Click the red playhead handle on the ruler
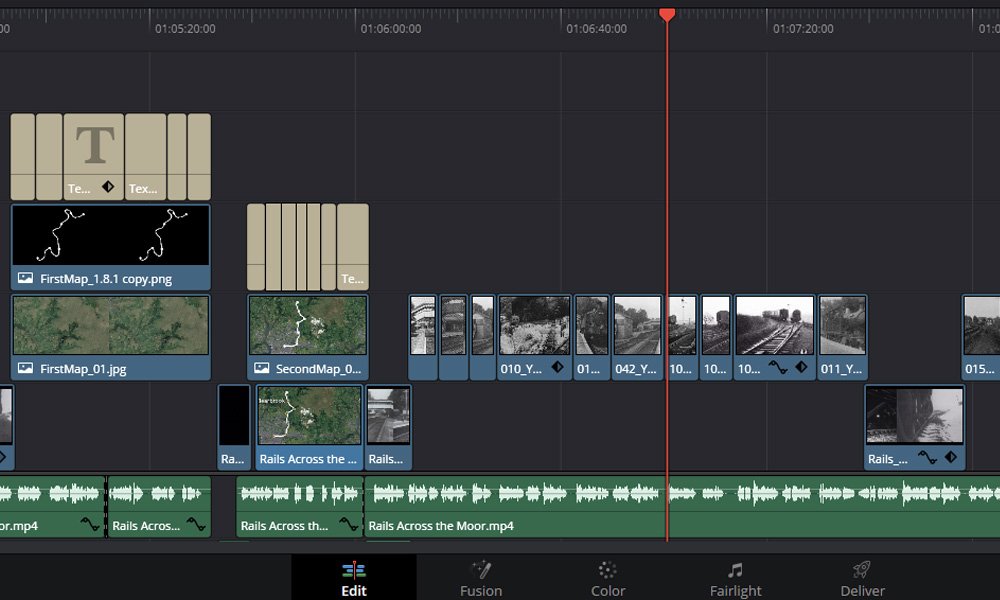 667,14
